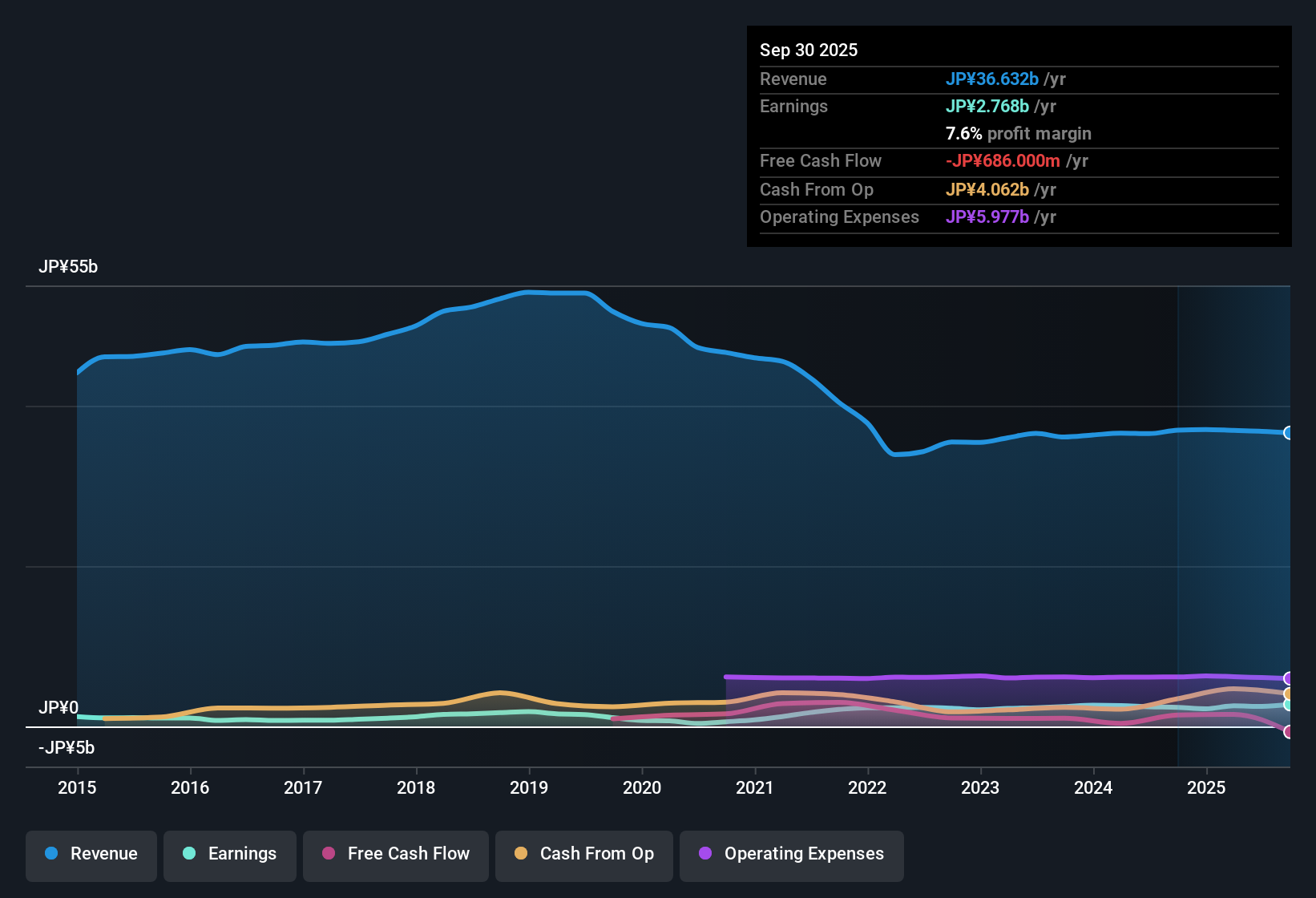Select the Operating Expenses endpoint marker

pyautogui.click(x=1287, y=678)
